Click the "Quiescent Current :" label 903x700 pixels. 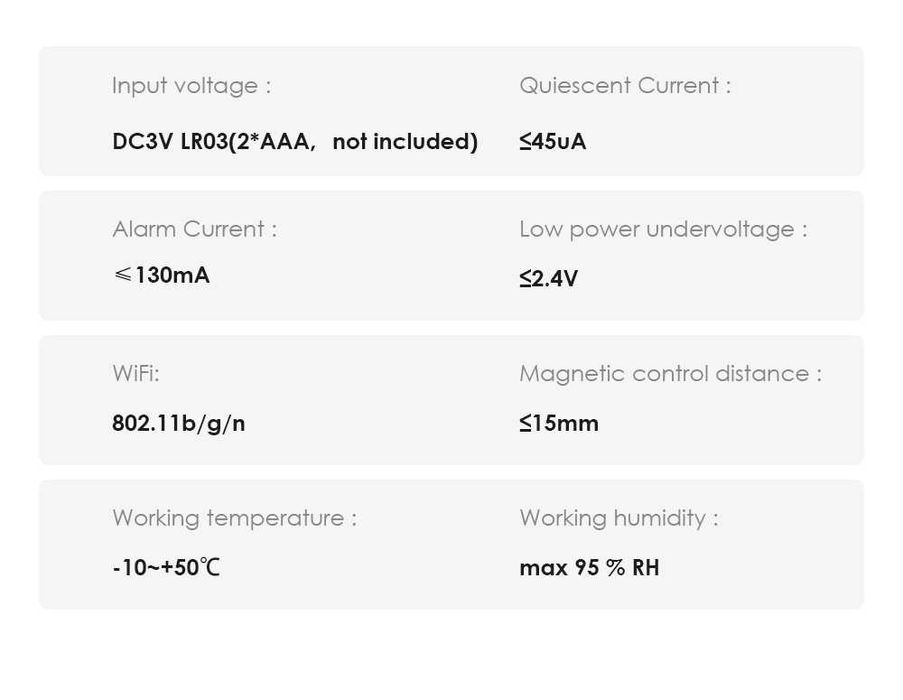click(x=625, y=86)
